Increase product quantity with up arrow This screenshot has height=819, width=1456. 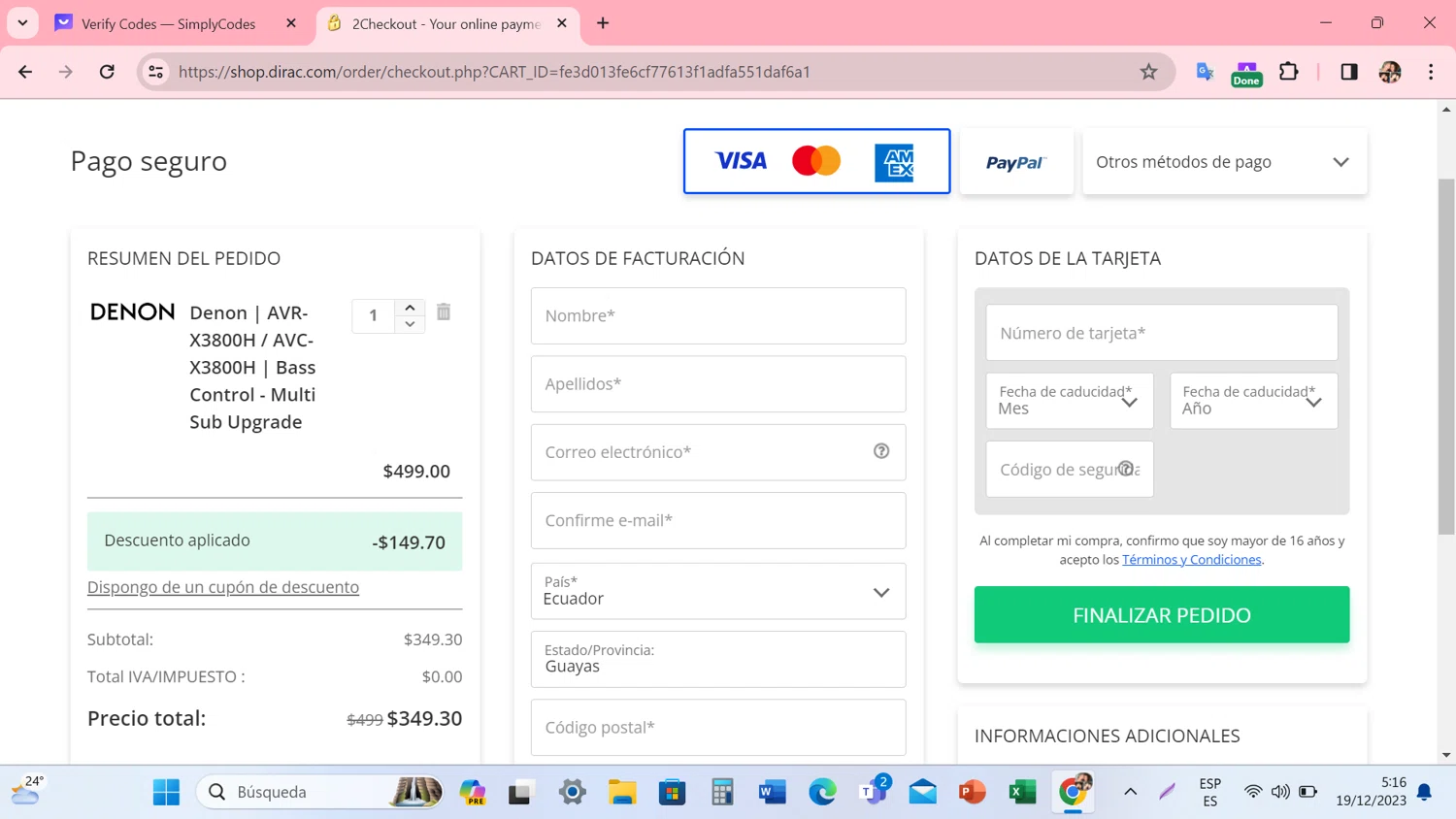410,307
